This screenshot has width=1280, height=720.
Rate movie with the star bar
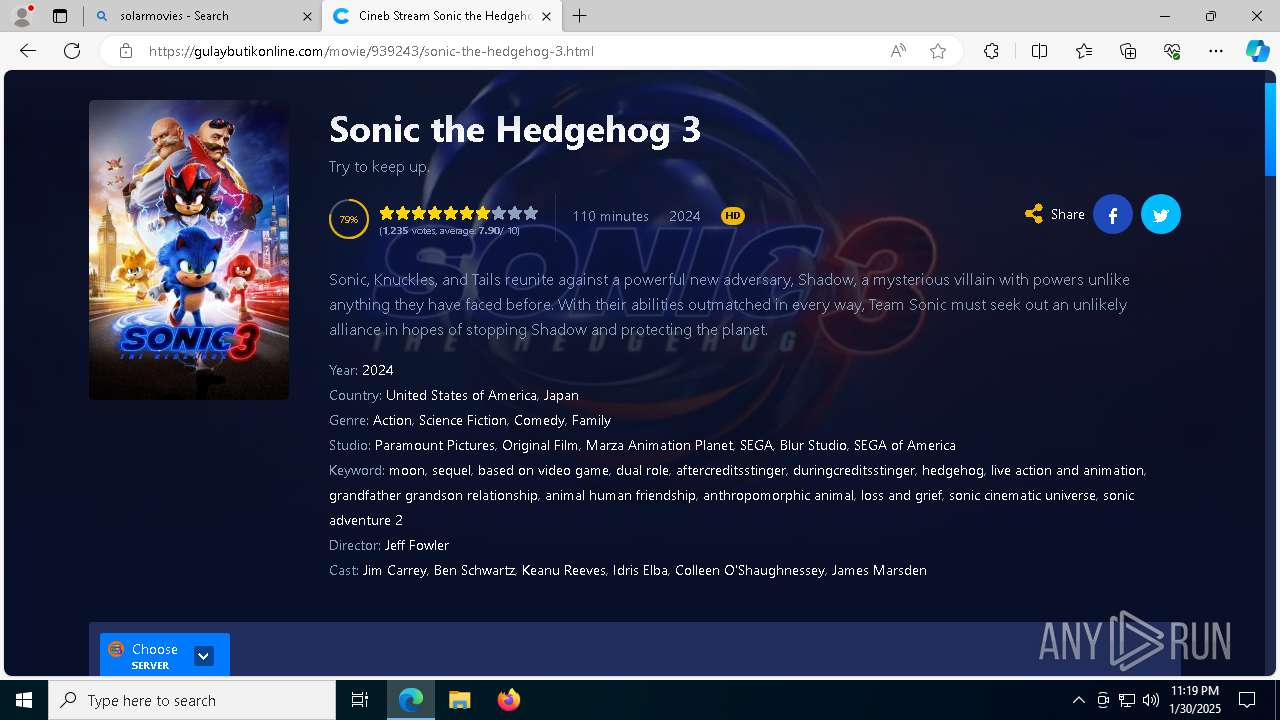pyautogui.click(x=459, y=213)
